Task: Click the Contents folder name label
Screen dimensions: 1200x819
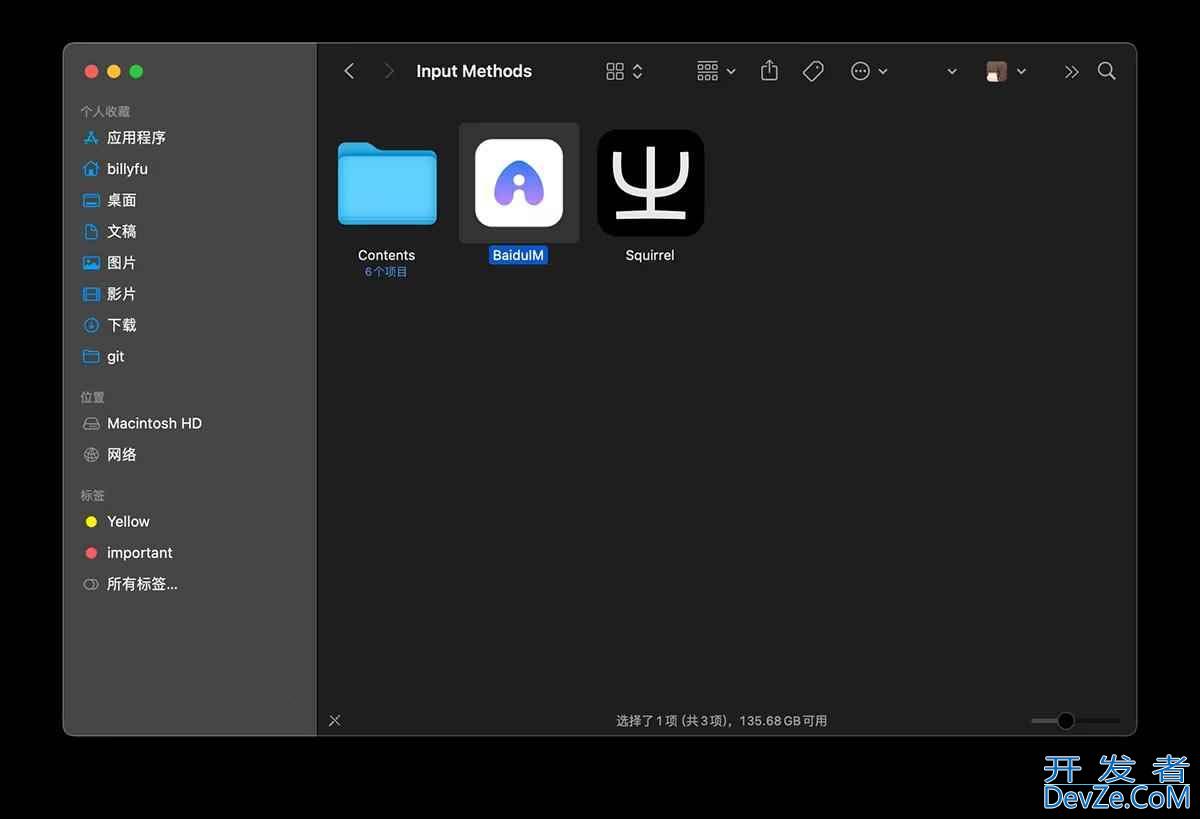Action: tap(386, 255)
